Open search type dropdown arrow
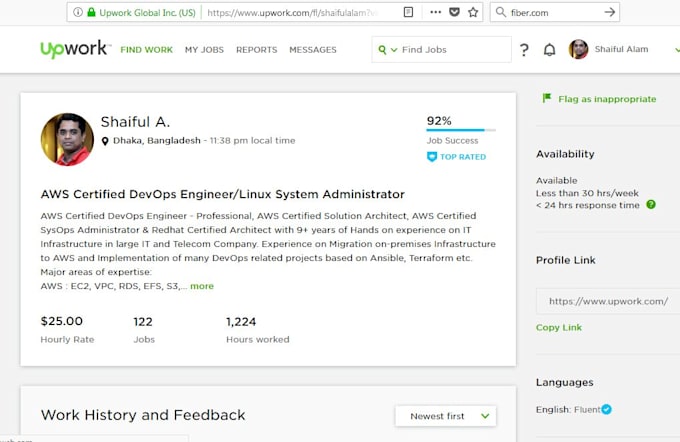 (x=394, y=50)
